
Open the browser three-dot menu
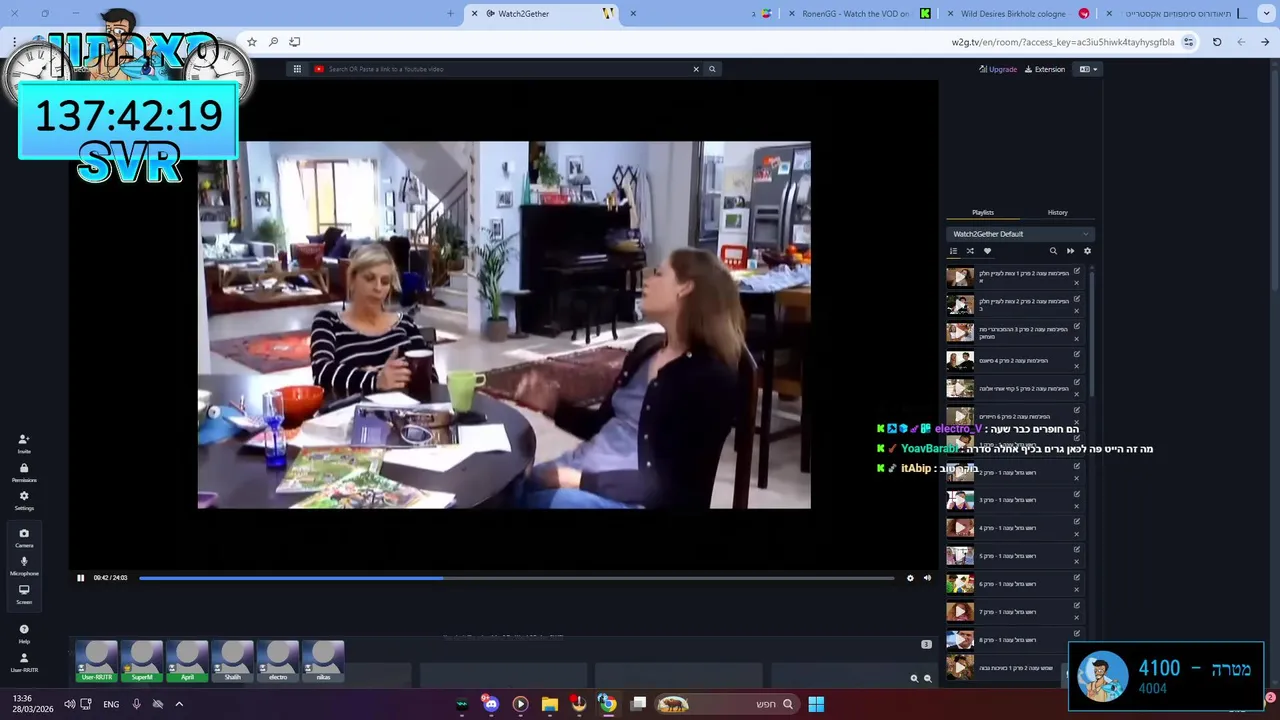point(14,42)
